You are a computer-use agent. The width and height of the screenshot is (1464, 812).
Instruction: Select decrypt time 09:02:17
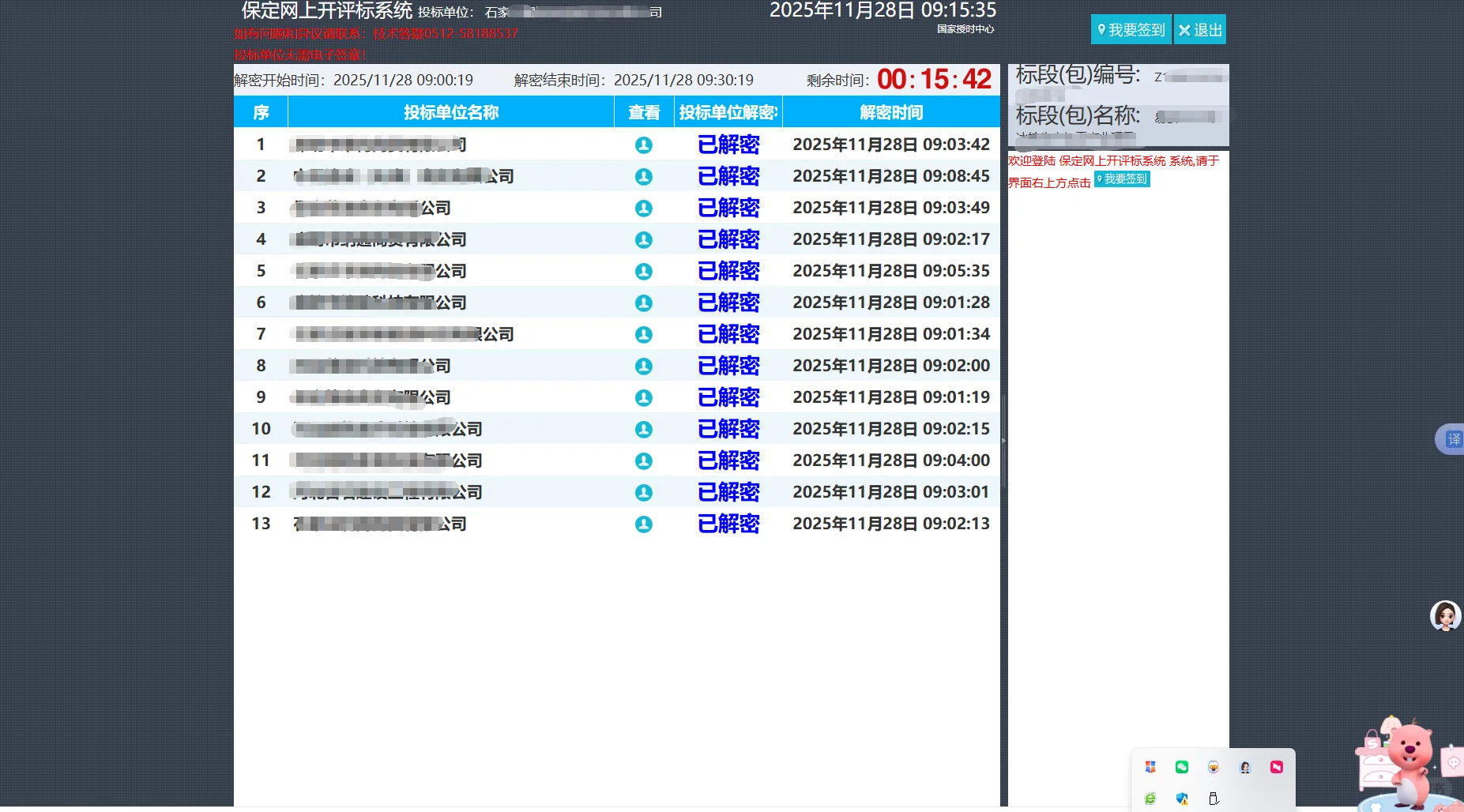tap(891, 239)
